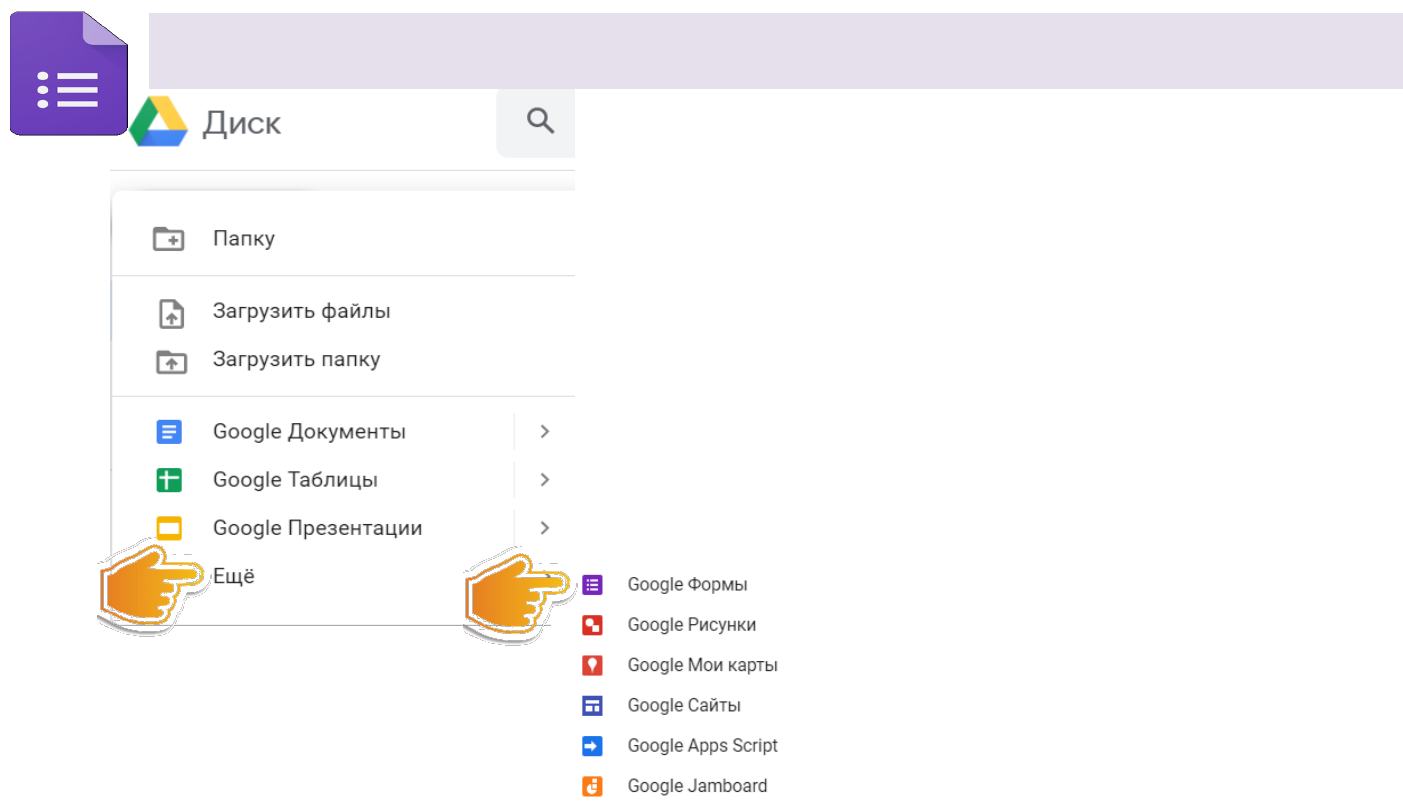Viewport: 1403px width, 808px height.
Task: Click the search magnifier icon
Action: [x=540, y=121]
